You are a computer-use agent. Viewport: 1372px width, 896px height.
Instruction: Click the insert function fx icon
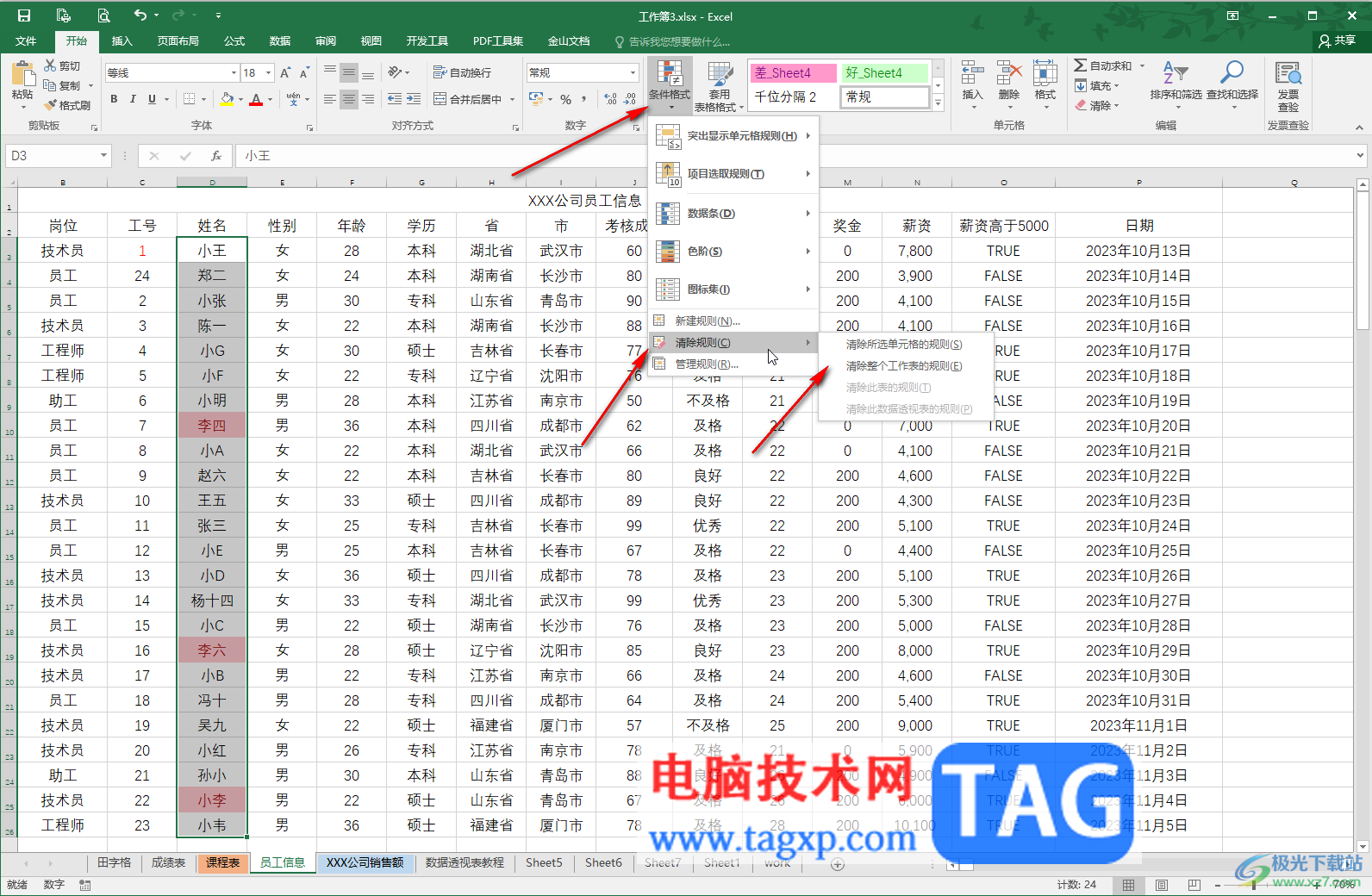pyautogui.click(x=215, y=156)
